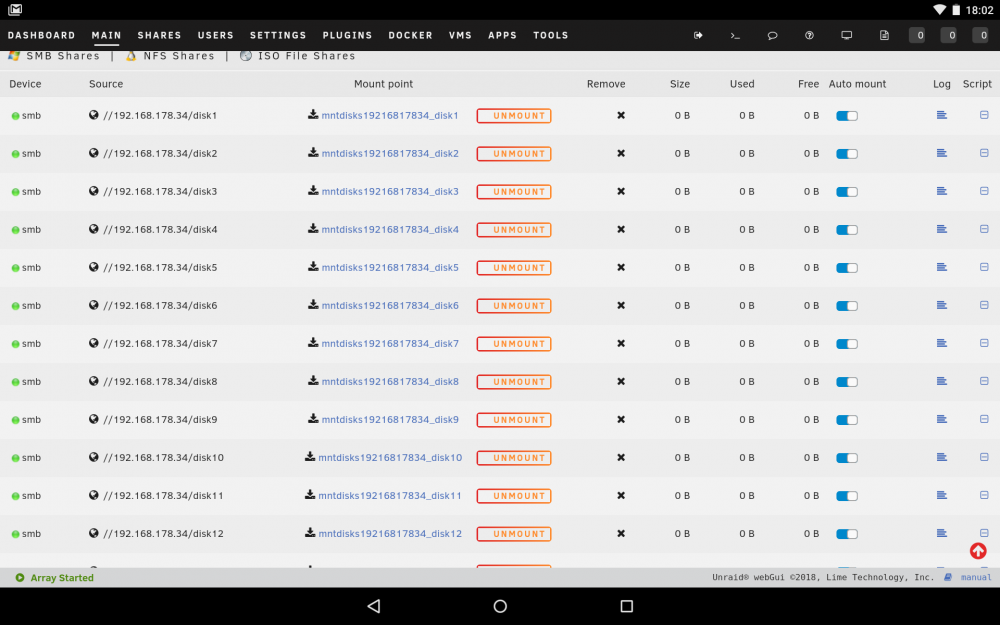Open the Plugins menu

[x=348, y=35]
